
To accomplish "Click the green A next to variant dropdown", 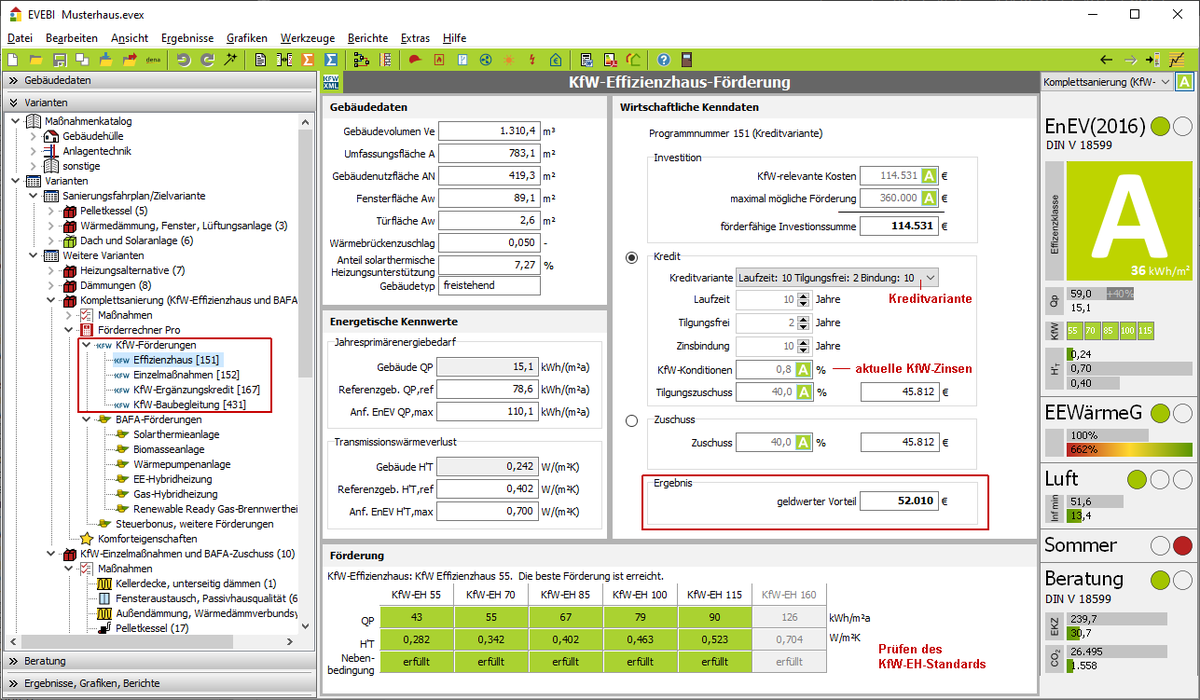I will click(x=1183, y=82).
